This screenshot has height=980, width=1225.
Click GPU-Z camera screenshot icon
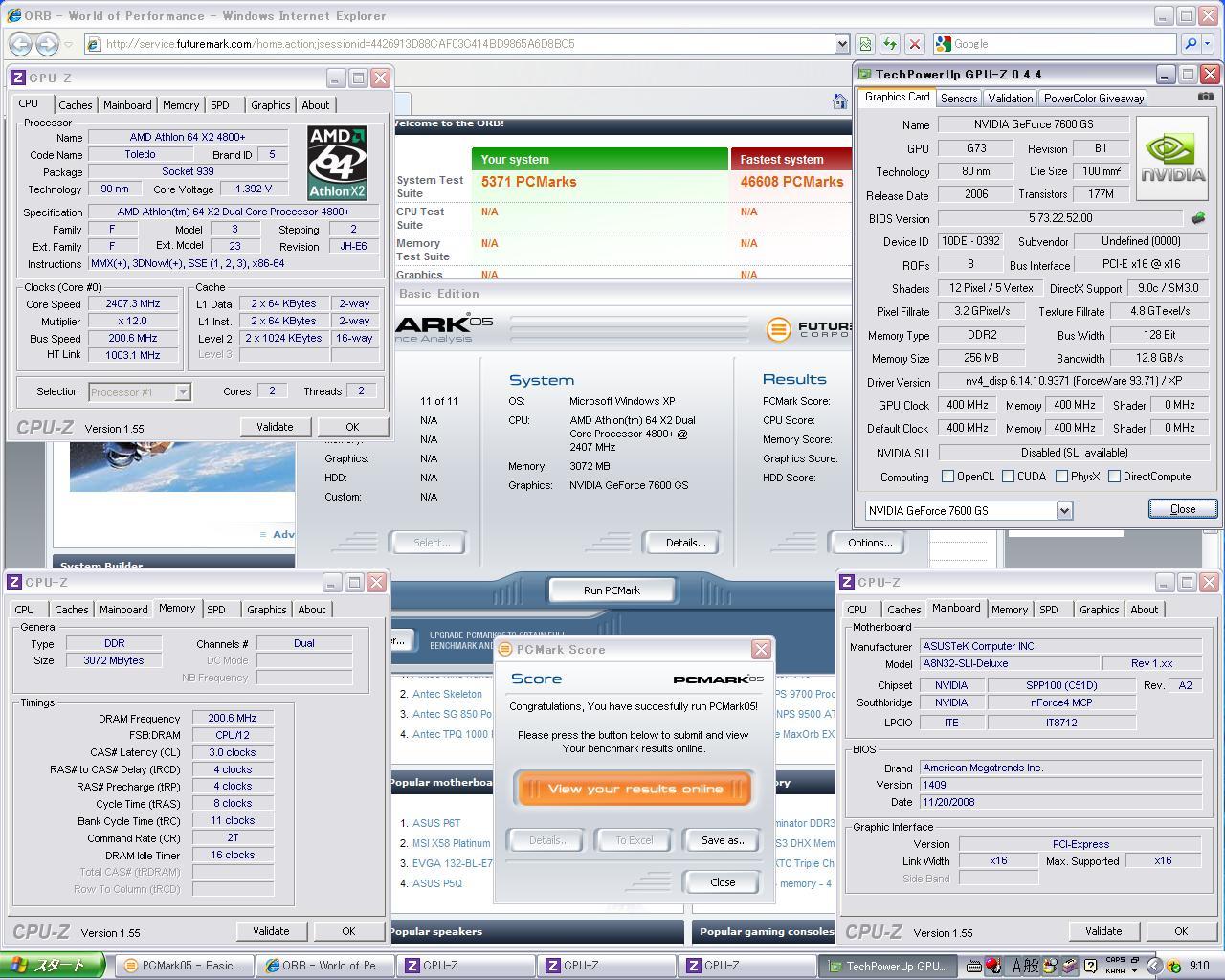click(x=1206, y=96)
